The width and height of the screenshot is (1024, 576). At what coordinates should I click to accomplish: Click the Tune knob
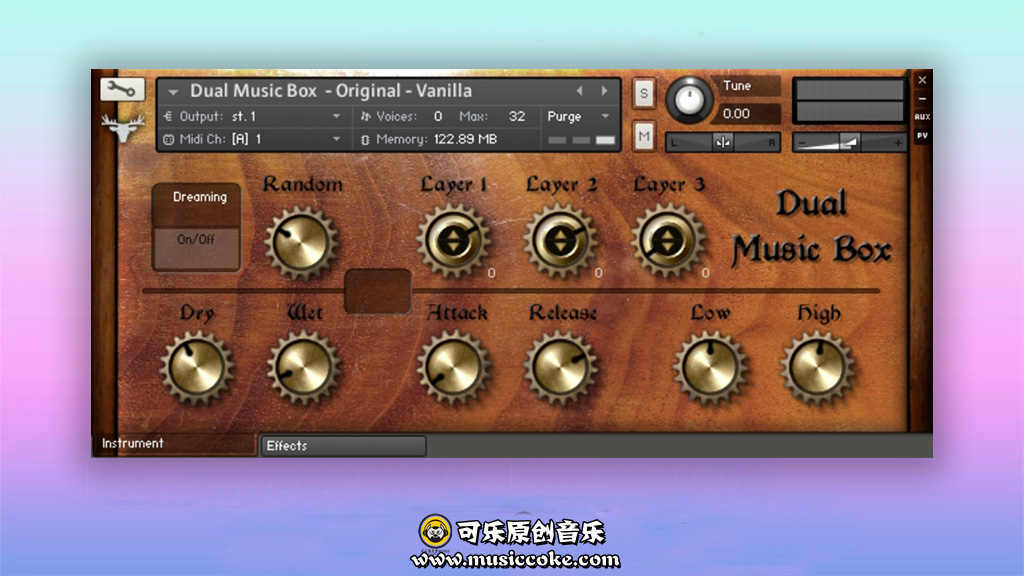pyautogui.click(x=690, y=99)
